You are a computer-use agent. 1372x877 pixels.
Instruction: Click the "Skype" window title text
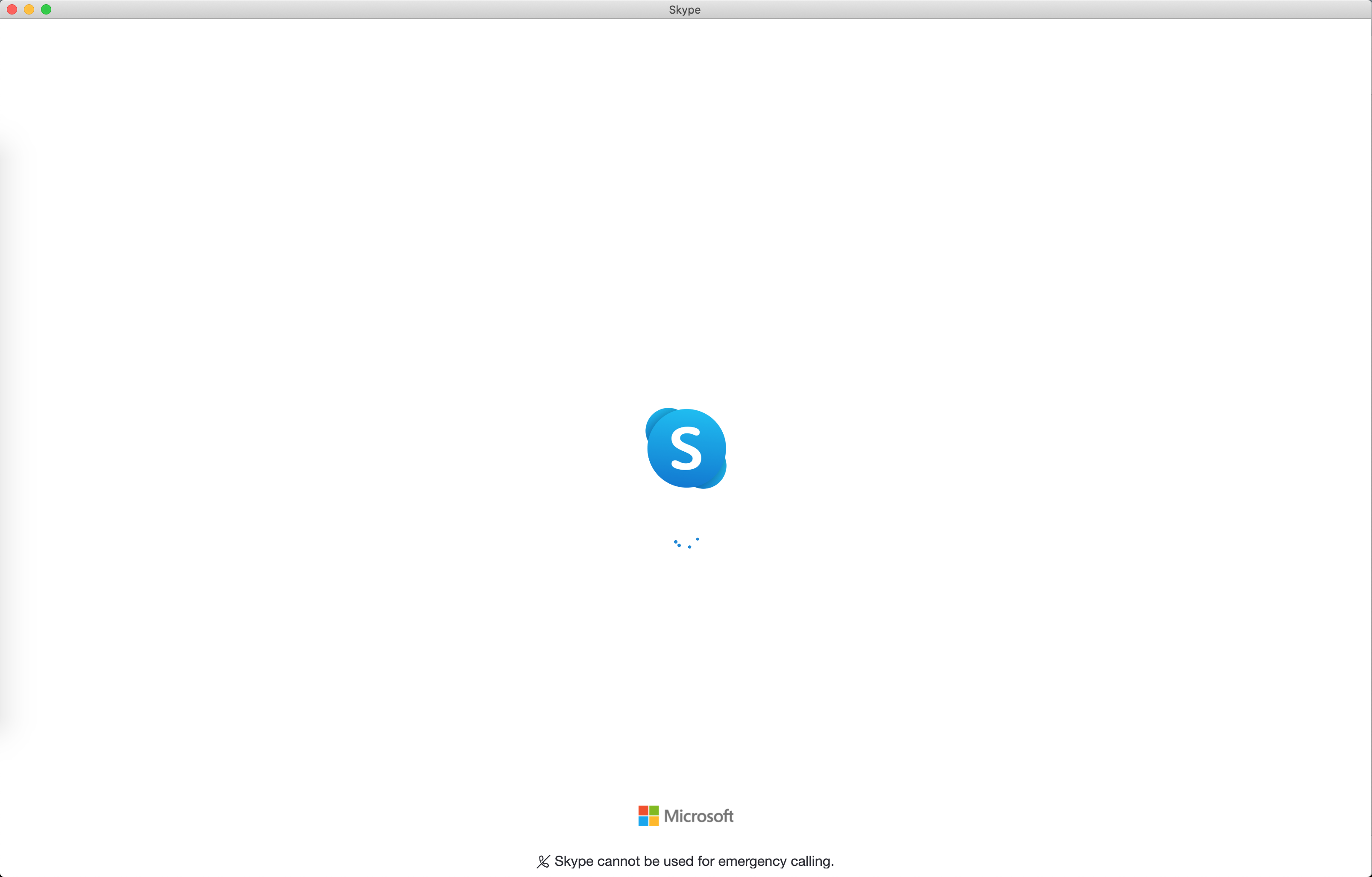[x=685, y=10]
